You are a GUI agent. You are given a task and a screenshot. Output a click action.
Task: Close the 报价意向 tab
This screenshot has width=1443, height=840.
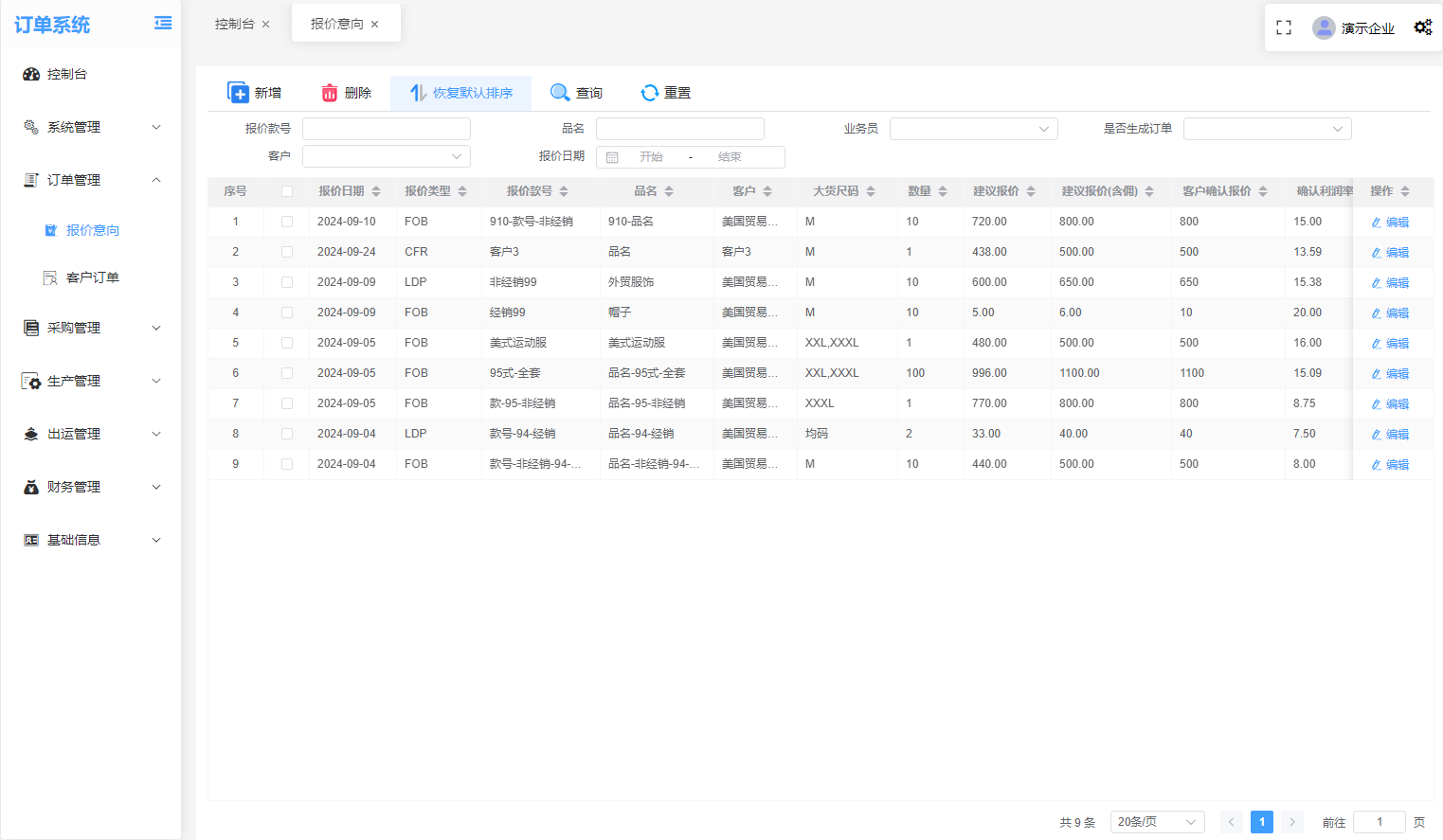pyautogui.click(x=375, y=24)
